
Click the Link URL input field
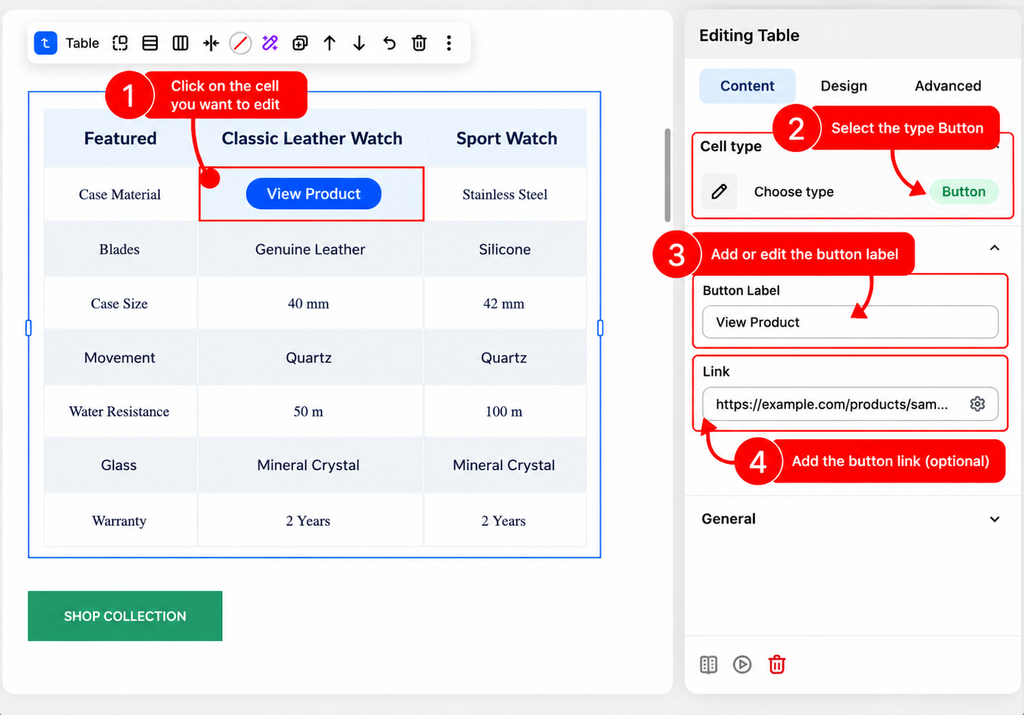[x=850, y=404]
